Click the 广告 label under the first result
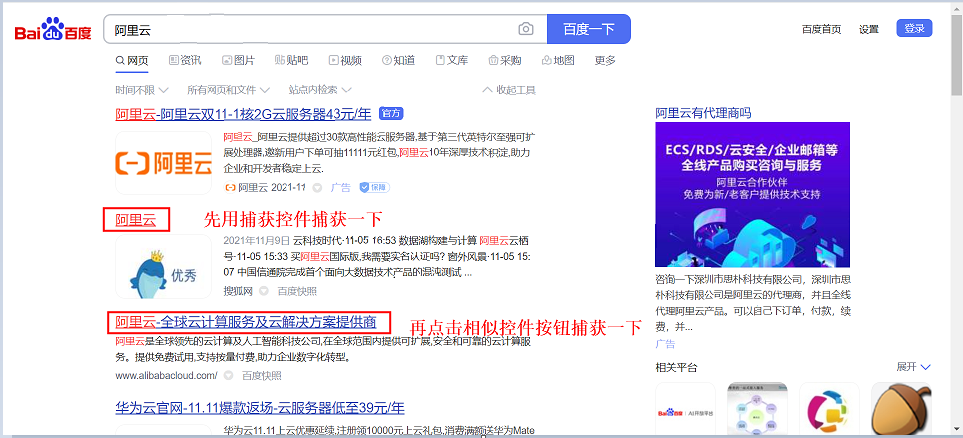 point(340,187)
